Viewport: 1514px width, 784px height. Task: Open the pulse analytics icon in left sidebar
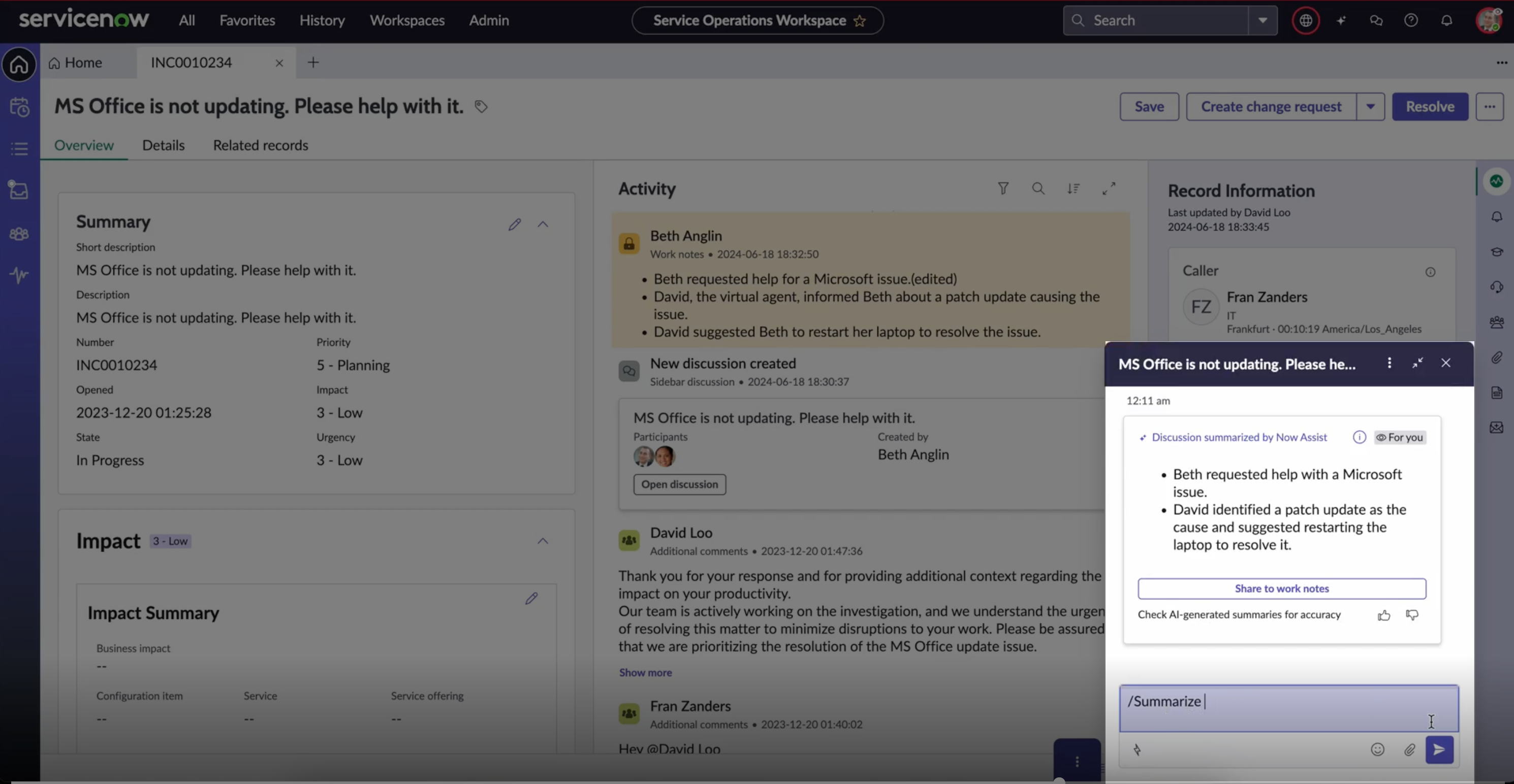tap(19, 274)
